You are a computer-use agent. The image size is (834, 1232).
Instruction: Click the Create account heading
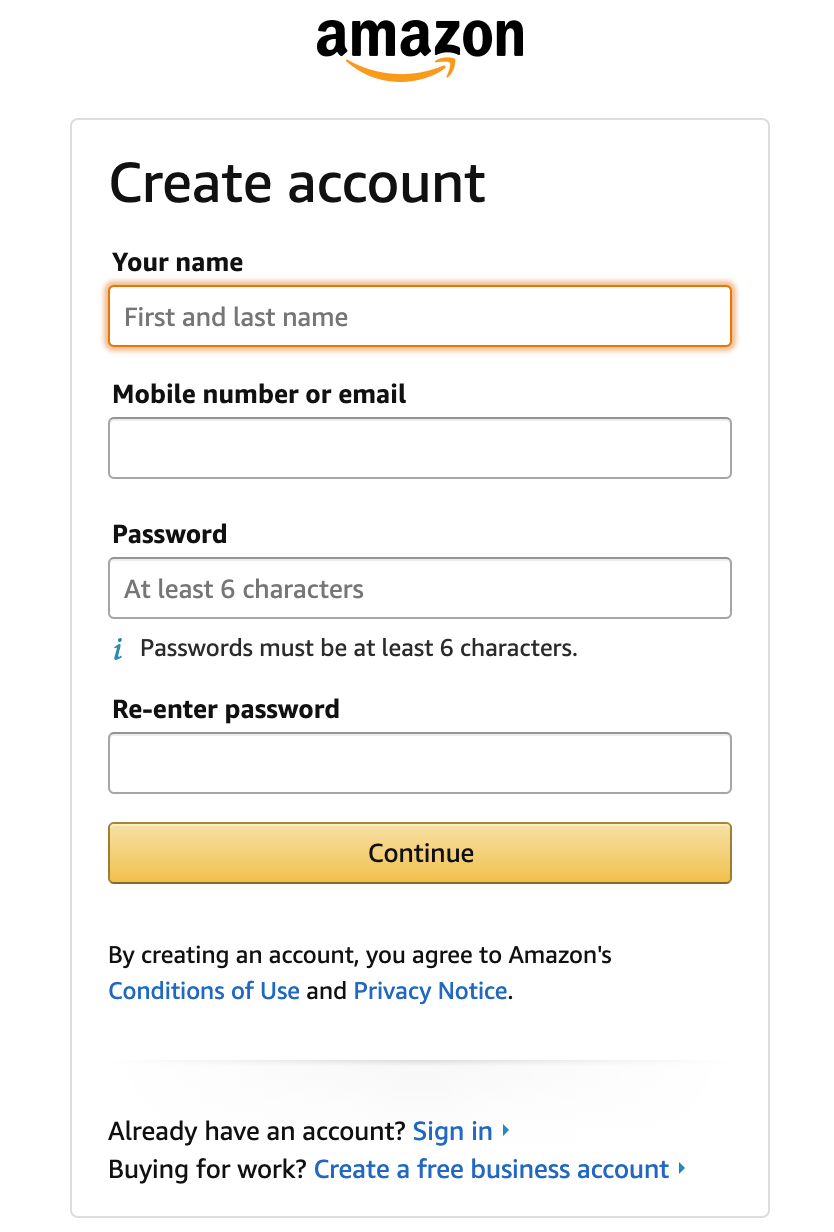click(x=298, y=184)
